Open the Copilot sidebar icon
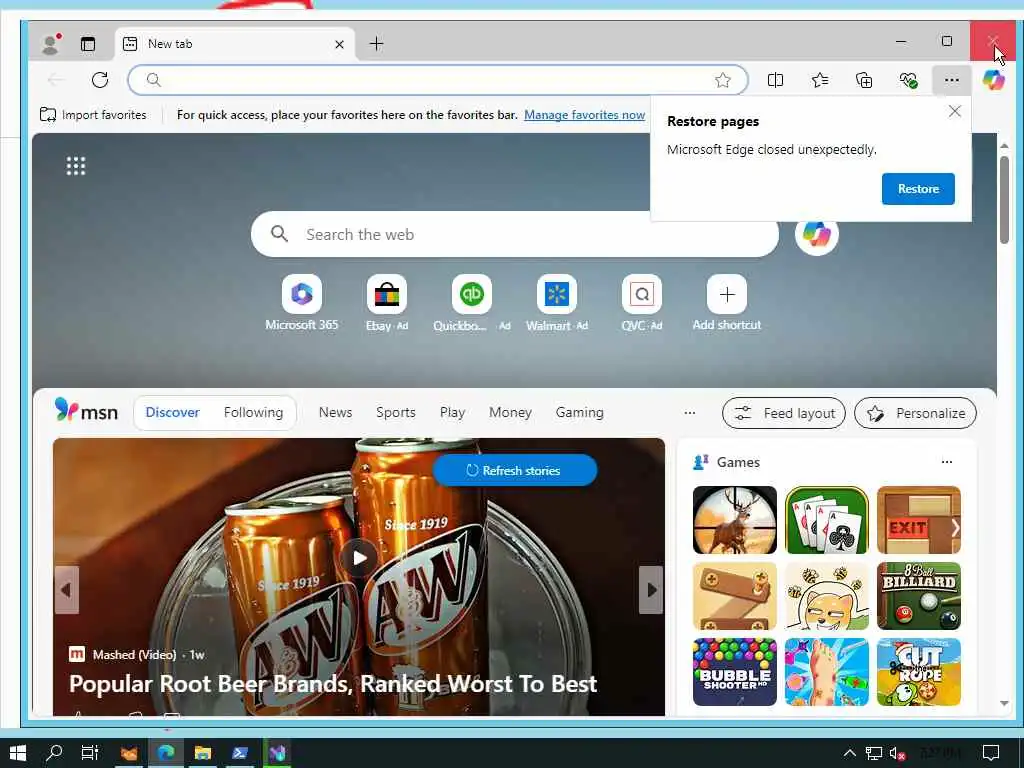 993,80
